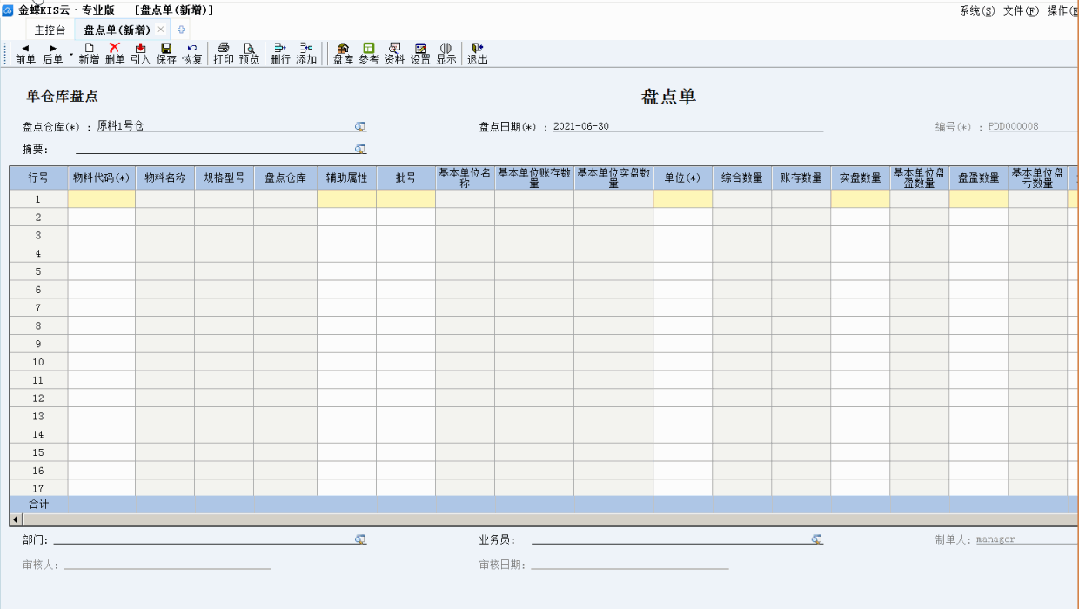Open the 系统 menu
This screenshot has height=609, width=1079.
click(x=977, y=10)
